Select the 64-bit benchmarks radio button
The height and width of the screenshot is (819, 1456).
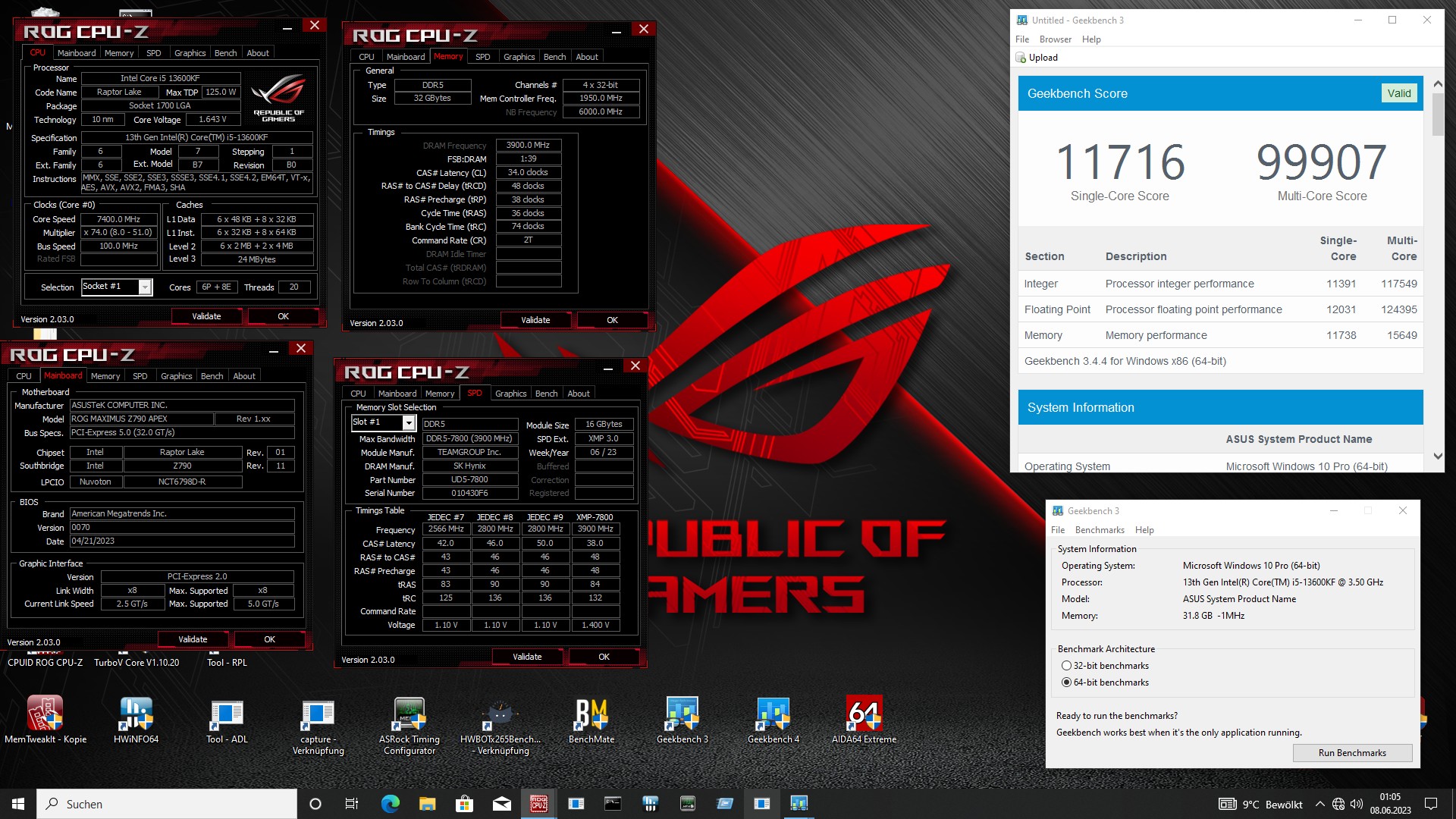pos(1066,682)
